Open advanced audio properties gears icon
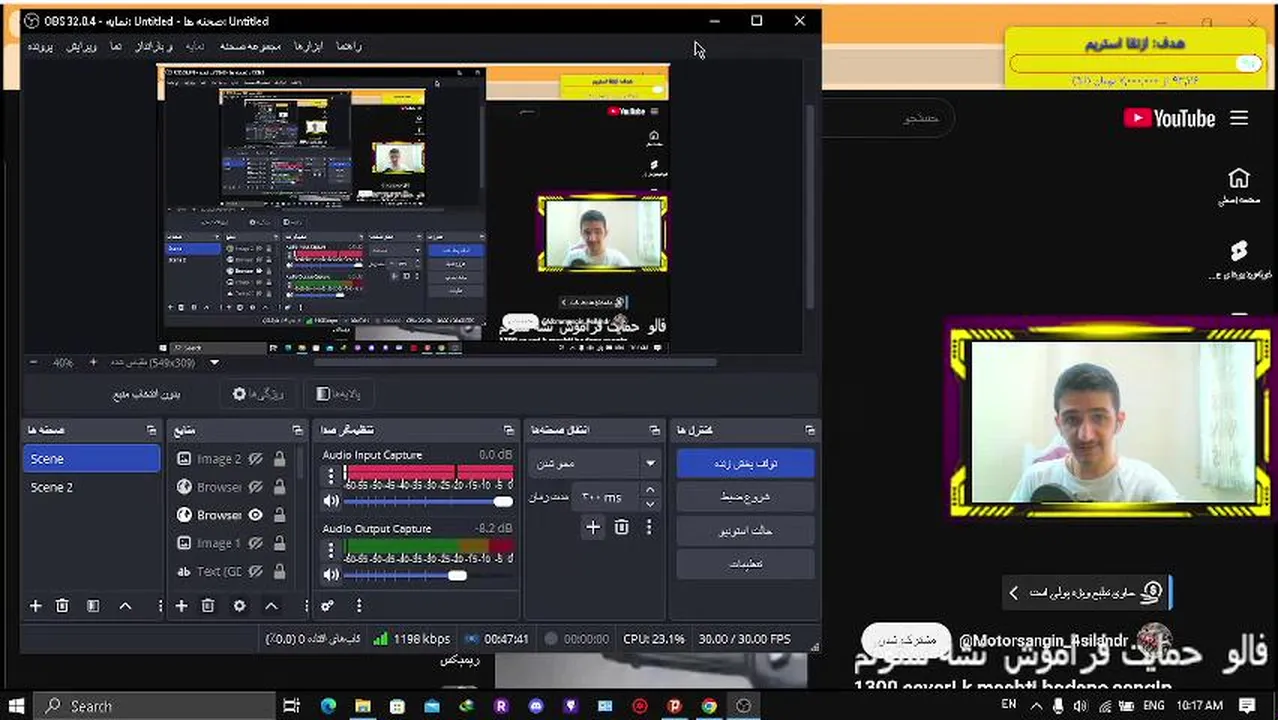Image resolution: width=1278 pixels, height=720 pixels. (327, 606)
